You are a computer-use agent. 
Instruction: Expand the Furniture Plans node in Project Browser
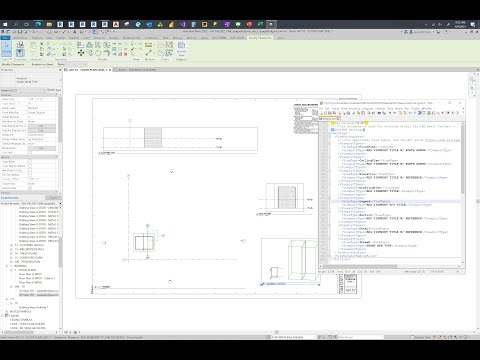coord(11,257)
